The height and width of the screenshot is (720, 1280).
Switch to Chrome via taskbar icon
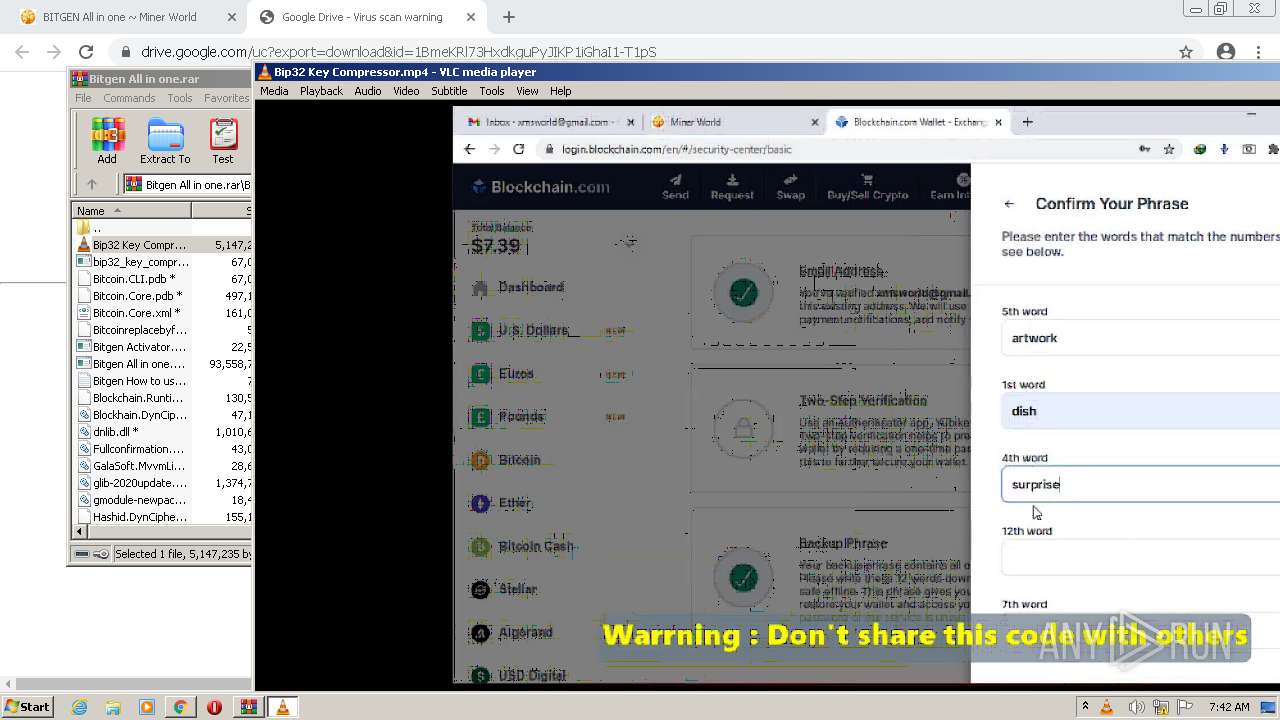pos(180,707)
